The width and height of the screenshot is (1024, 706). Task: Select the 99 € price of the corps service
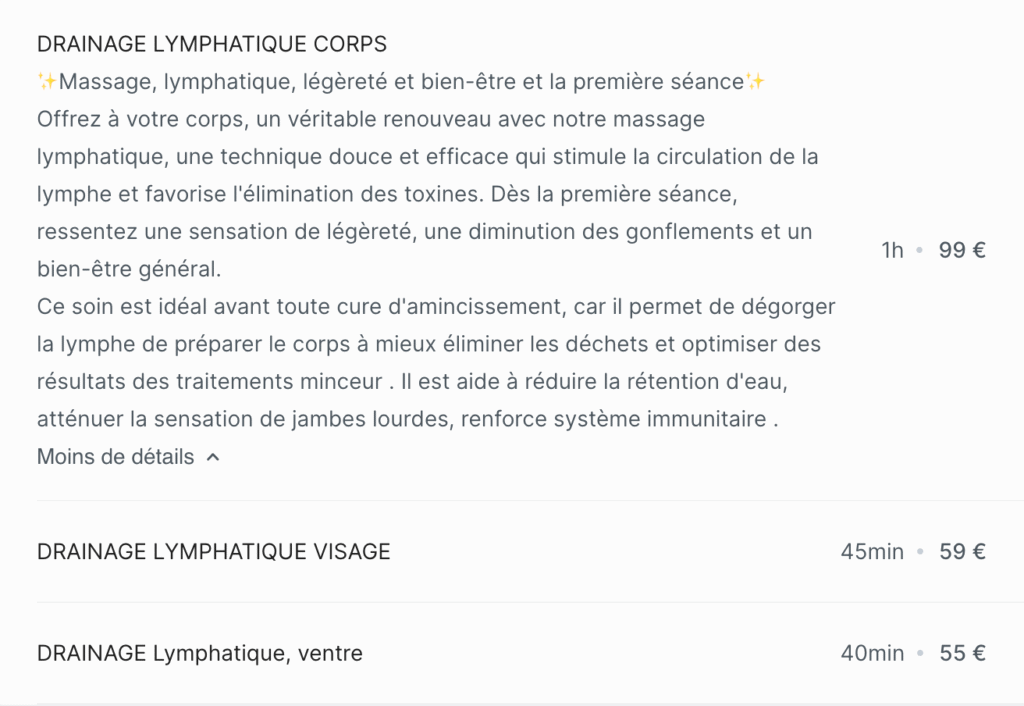click(x=962, y=250)
